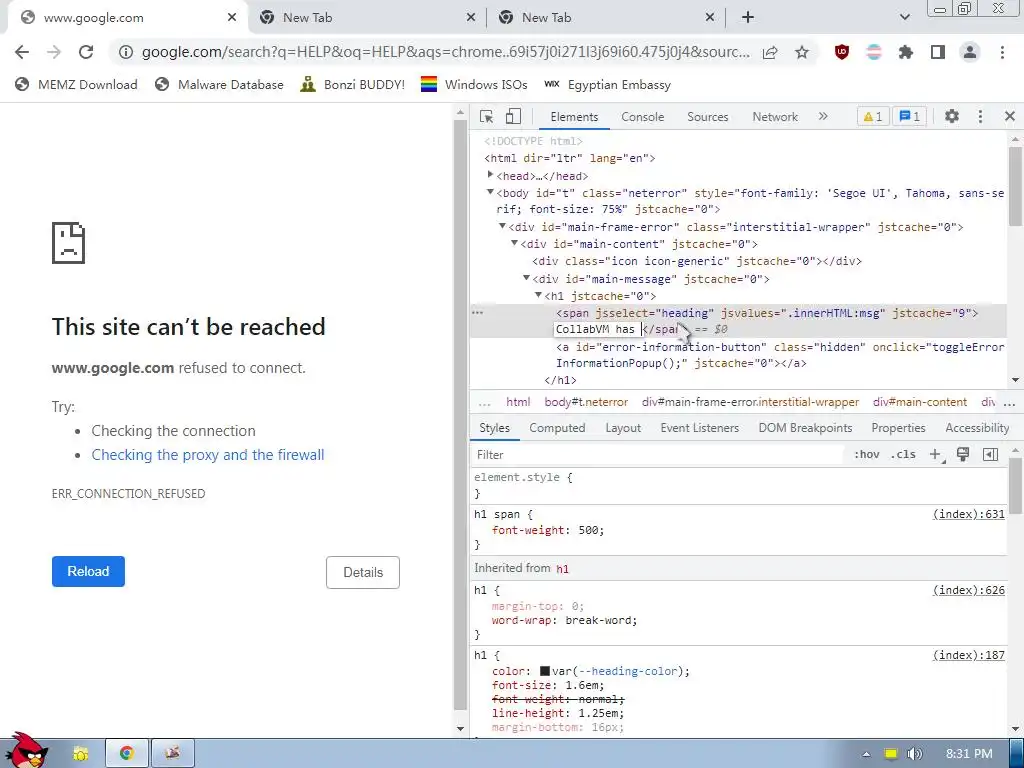The image size is (1024, 768).
Task: Open DevTools settings gear
Action: (x=952, y=116)
